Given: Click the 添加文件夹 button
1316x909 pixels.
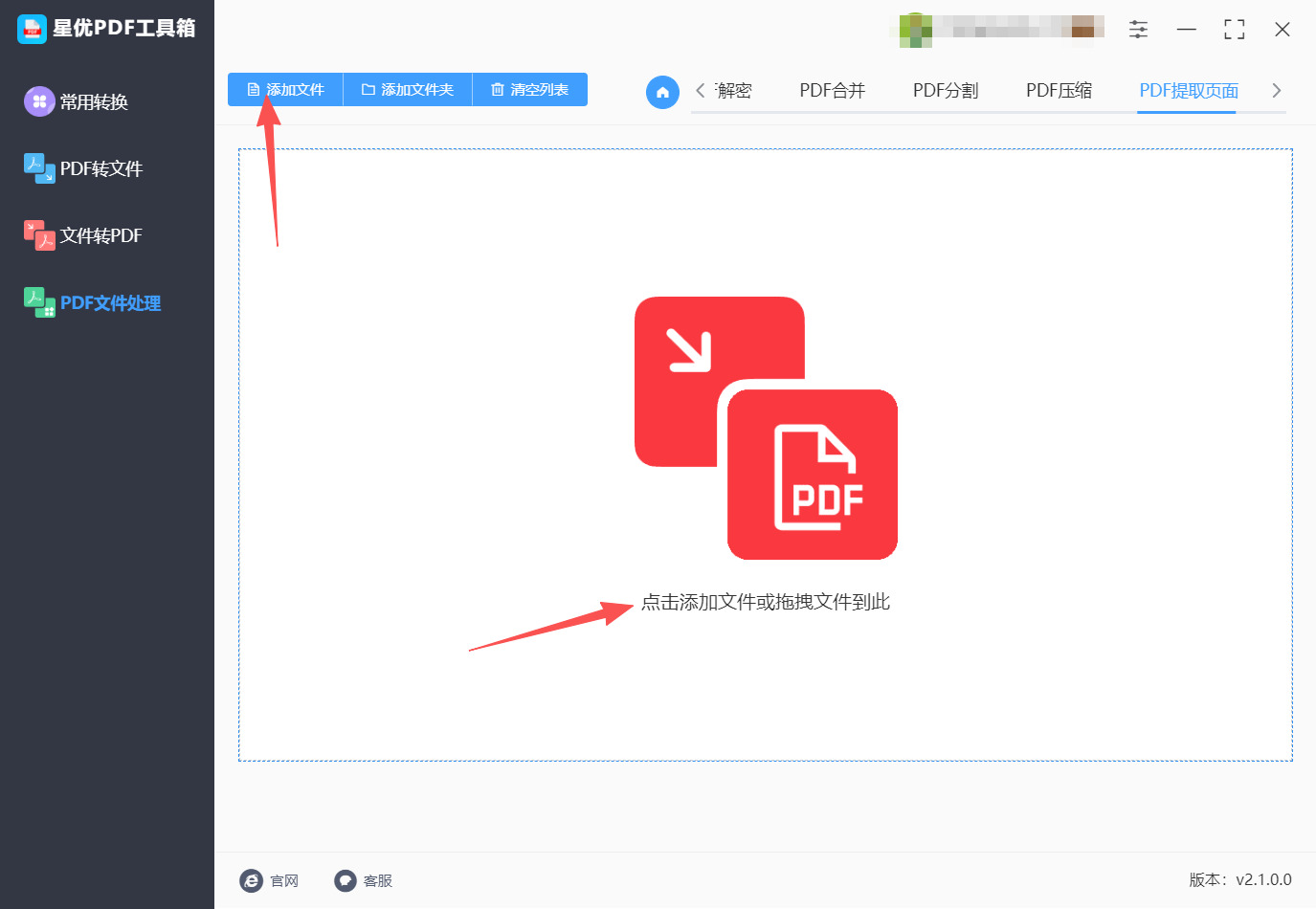Looking at the screenshot, I should point(408,90).
